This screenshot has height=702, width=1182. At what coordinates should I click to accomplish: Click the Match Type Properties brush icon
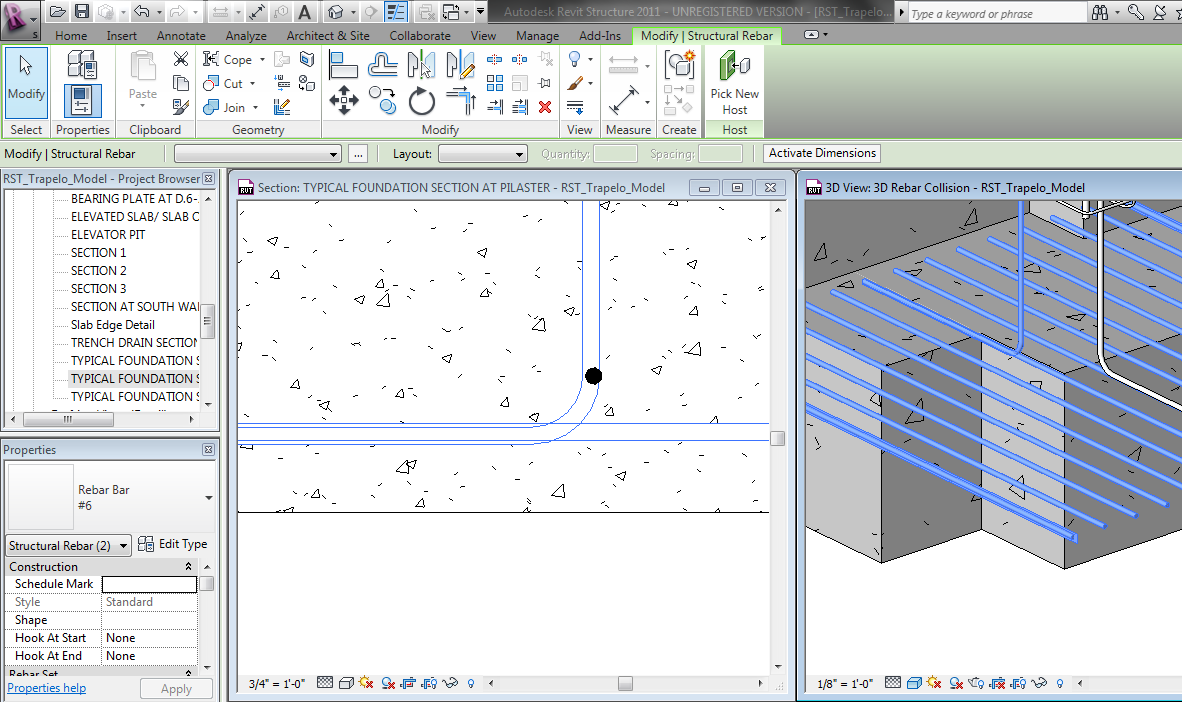tap(180, 107)
